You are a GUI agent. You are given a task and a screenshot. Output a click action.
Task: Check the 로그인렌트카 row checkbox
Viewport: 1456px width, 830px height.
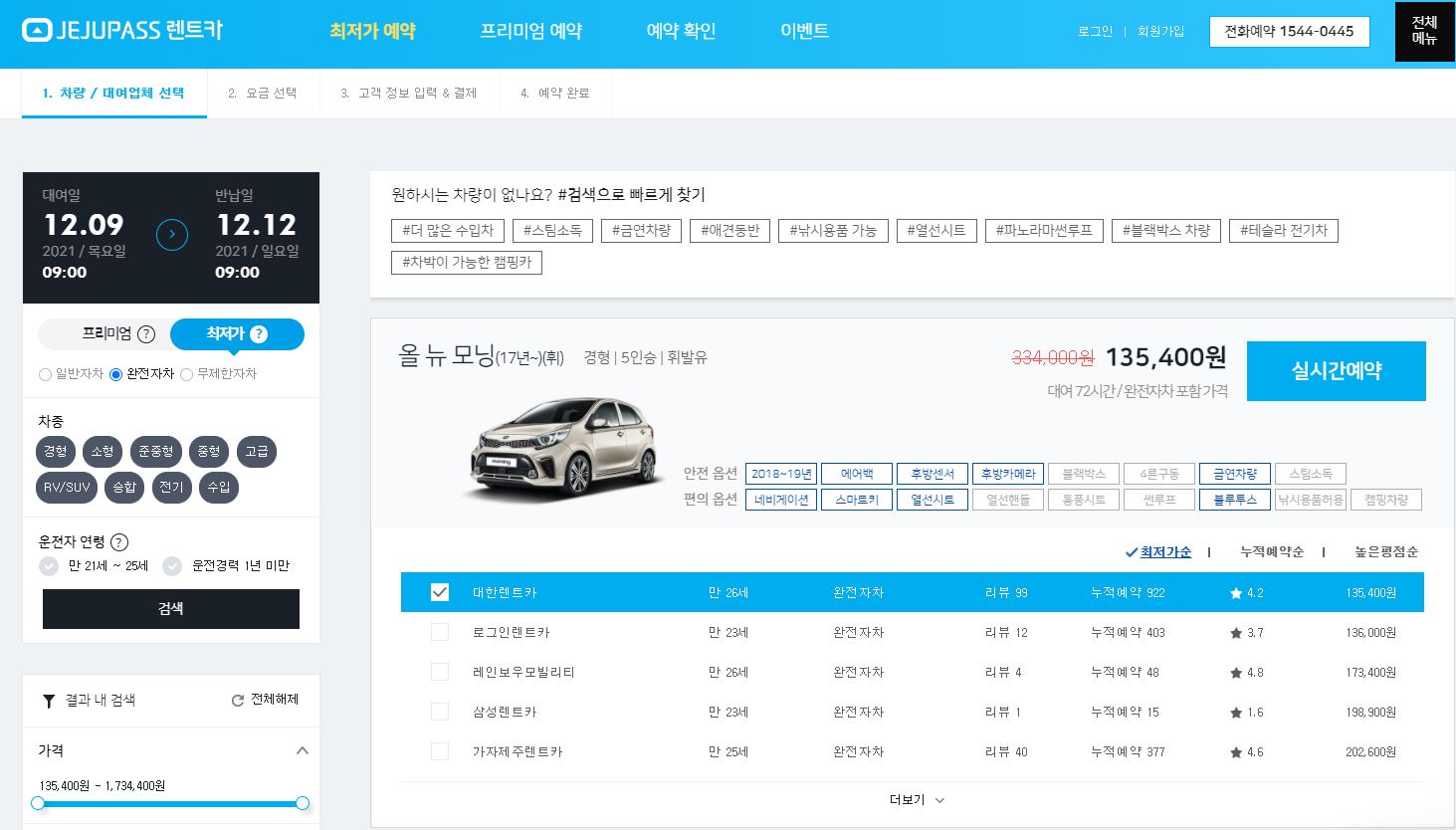(440, 632)
